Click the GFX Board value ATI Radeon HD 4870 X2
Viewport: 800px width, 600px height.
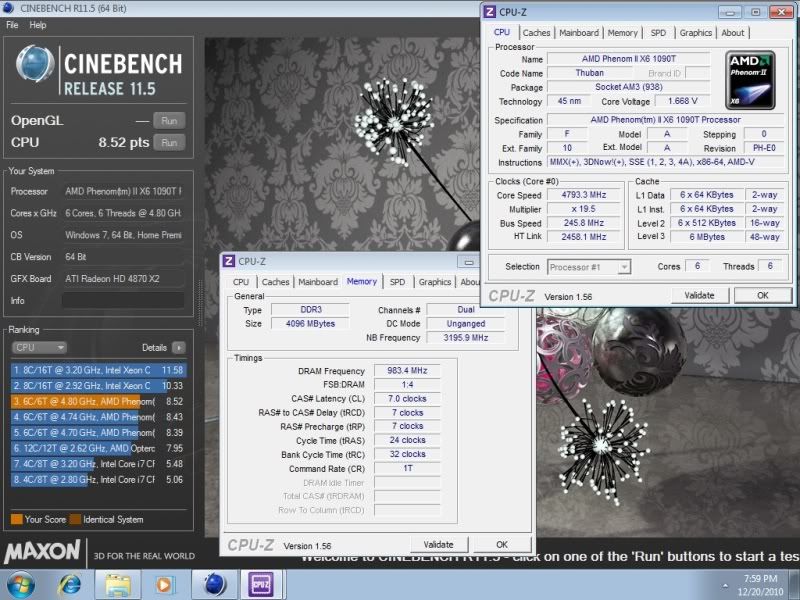click(x=123, y=279)
